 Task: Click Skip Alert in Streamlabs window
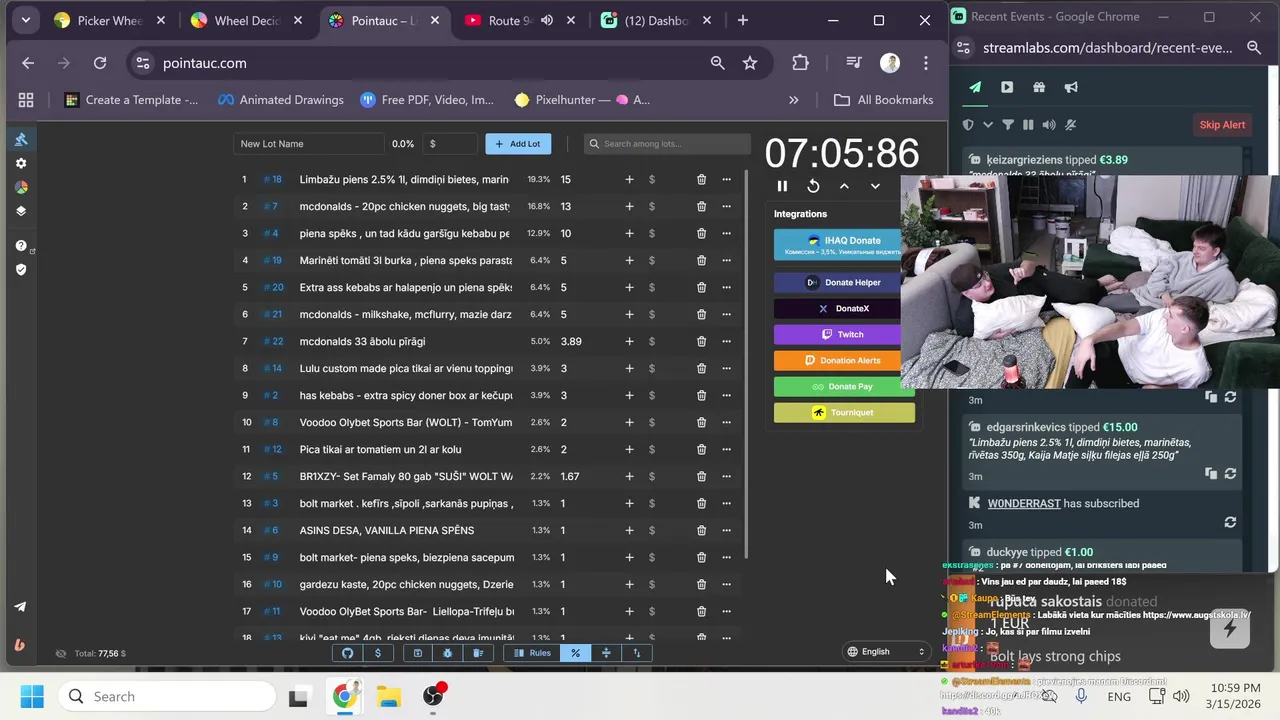[1222, 125]
